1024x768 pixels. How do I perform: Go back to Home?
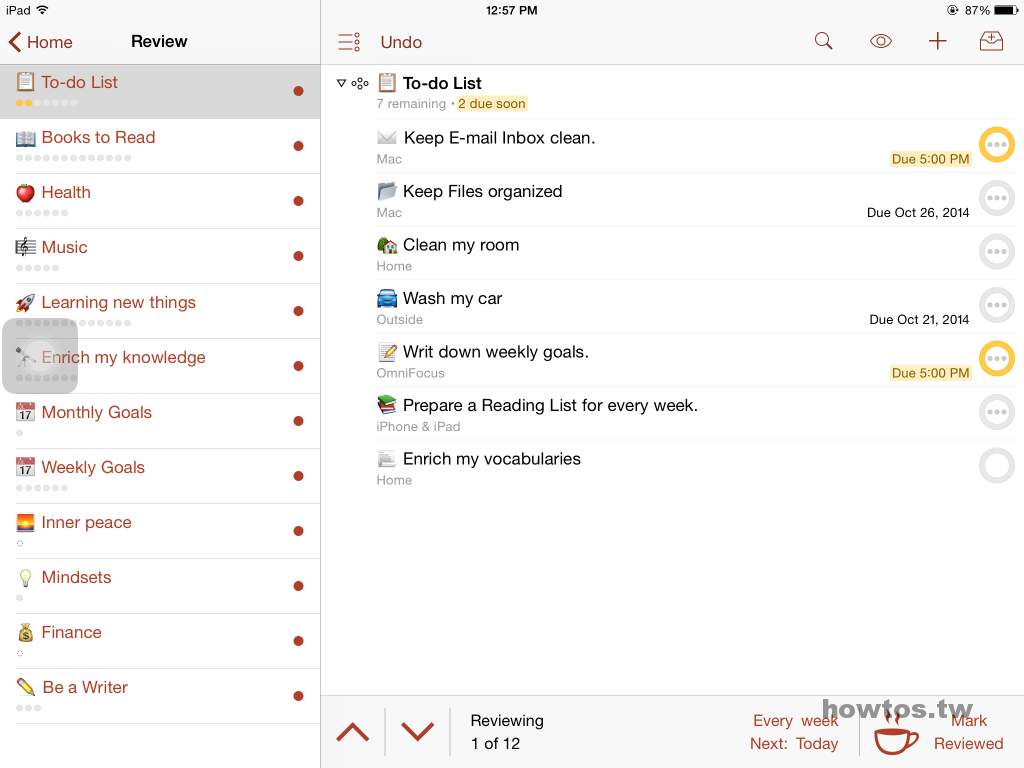pos(40,42)
